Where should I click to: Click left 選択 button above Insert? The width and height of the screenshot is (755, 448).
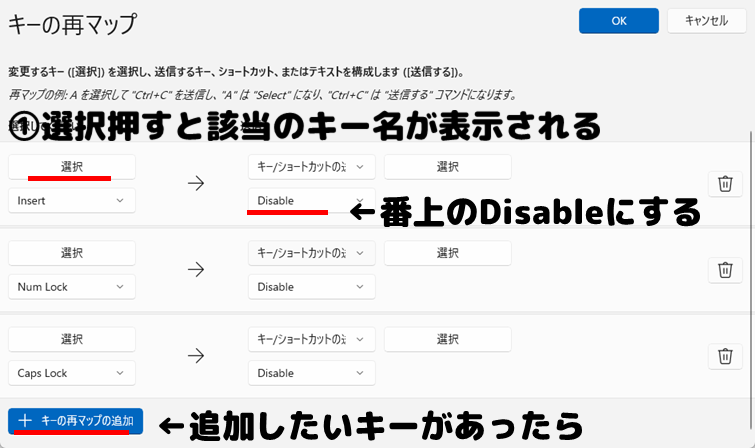tap(71, 166)
